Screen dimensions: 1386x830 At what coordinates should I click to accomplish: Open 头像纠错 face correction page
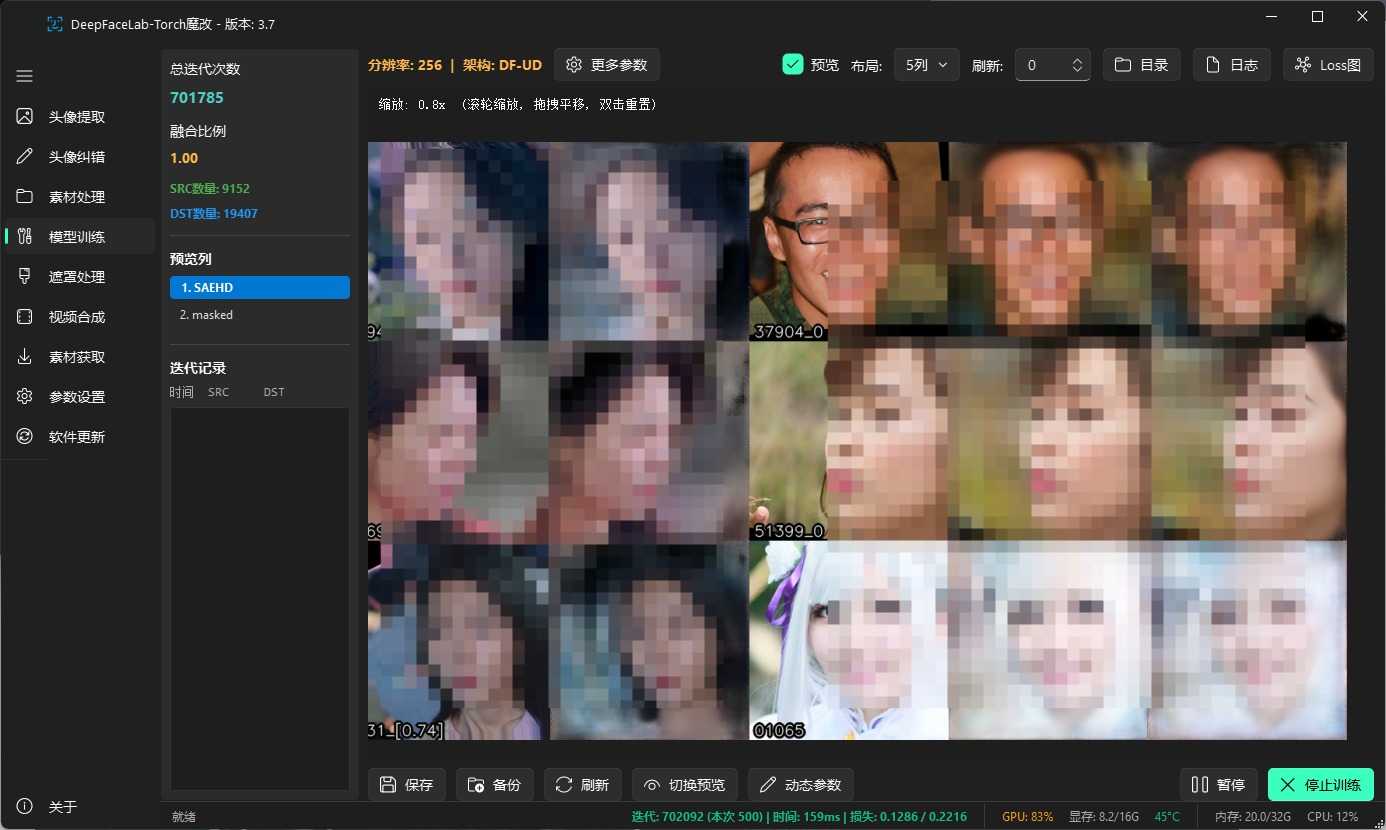pyautogui.click(x=77, y=157)
